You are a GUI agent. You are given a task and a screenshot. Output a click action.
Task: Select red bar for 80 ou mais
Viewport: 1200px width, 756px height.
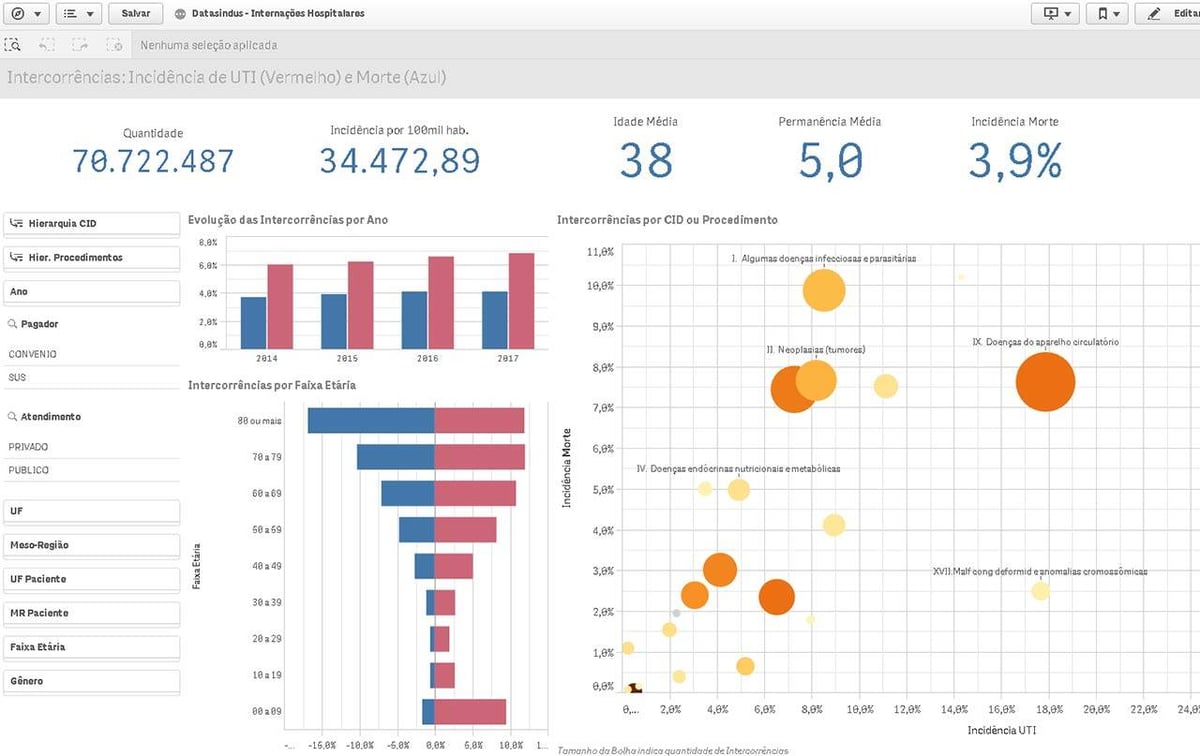(480, 421)
